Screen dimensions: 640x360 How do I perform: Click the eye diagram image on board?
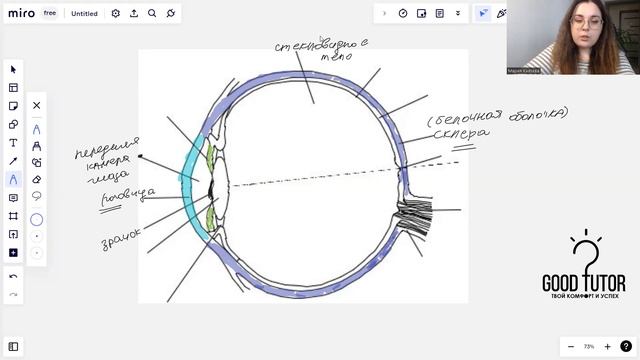click(x=303, y=176)
